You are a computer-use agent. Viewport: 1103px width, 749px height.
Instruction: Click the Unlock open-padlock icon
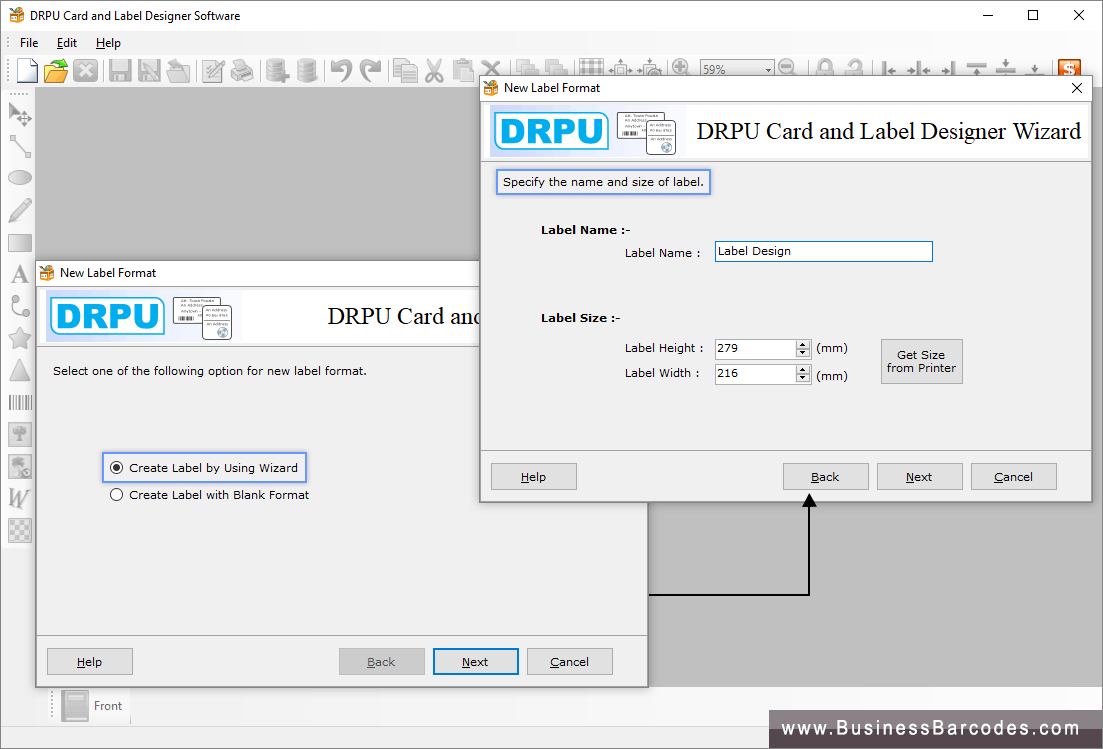(853, 68)
